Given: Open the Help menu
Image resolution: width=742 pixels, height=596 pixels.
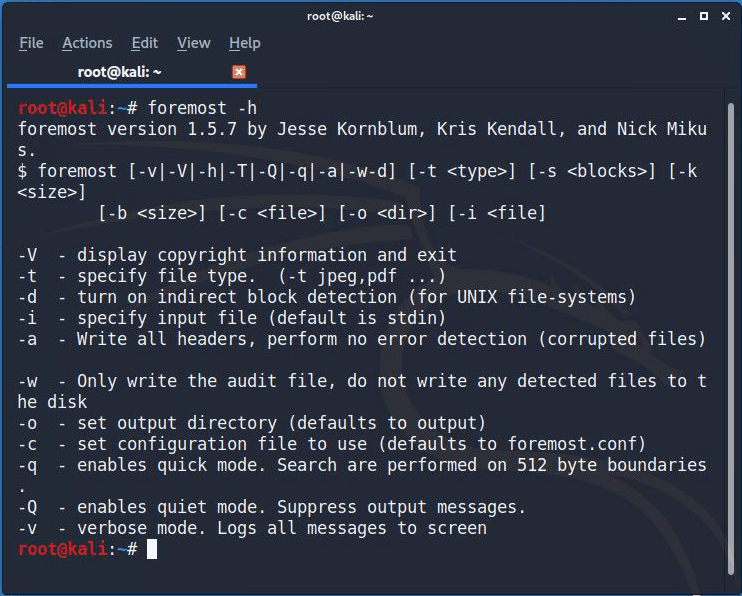Looking at the screenshot, I should pyautogui.click(x=245, y=43).
